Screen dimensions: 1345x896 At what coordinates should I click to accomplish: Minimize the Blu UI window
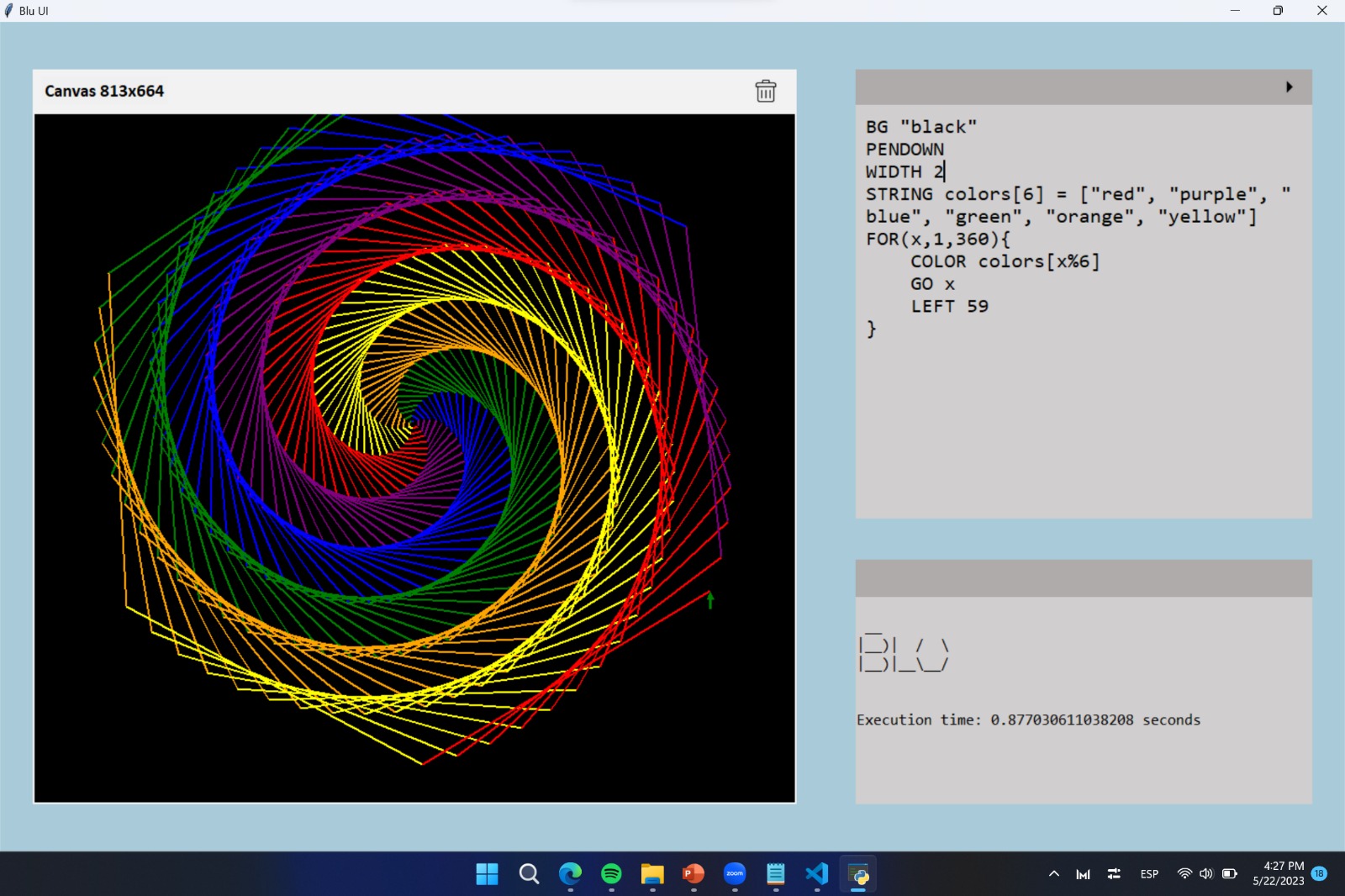pyautogui.click(x=1235, y=11)
